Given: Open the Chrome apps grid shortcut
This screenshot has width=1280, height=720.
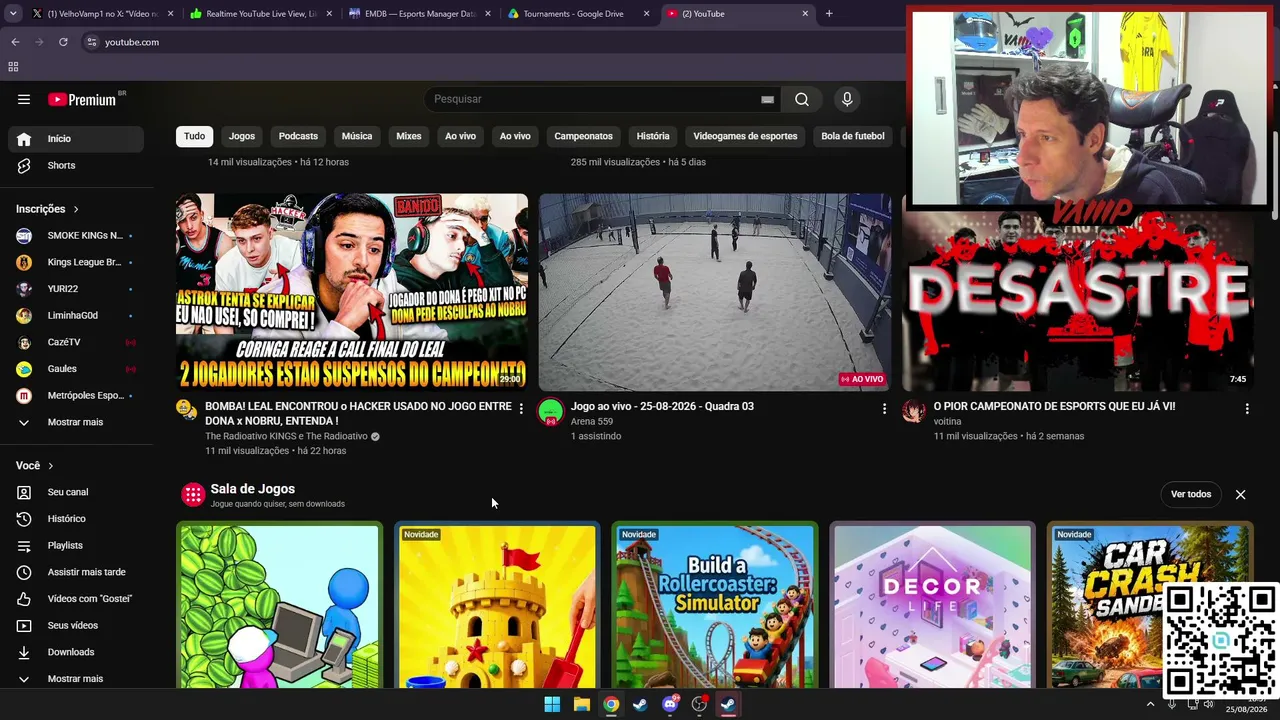Looking at the screenshot, I should click(13, 67).
